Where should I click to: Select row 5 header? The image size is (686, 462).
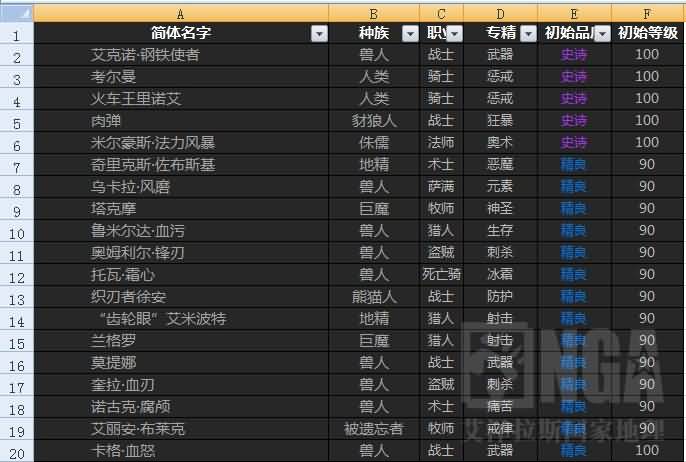point(17,122)
